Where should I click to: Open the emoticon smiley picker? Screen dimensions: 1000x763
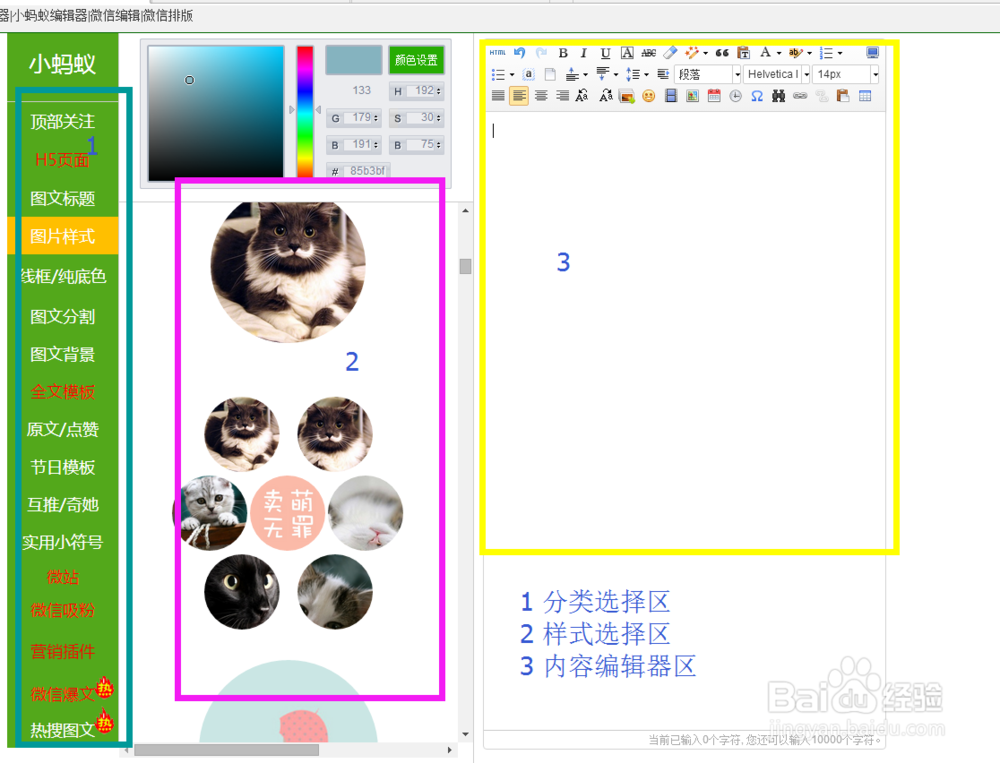649,96
